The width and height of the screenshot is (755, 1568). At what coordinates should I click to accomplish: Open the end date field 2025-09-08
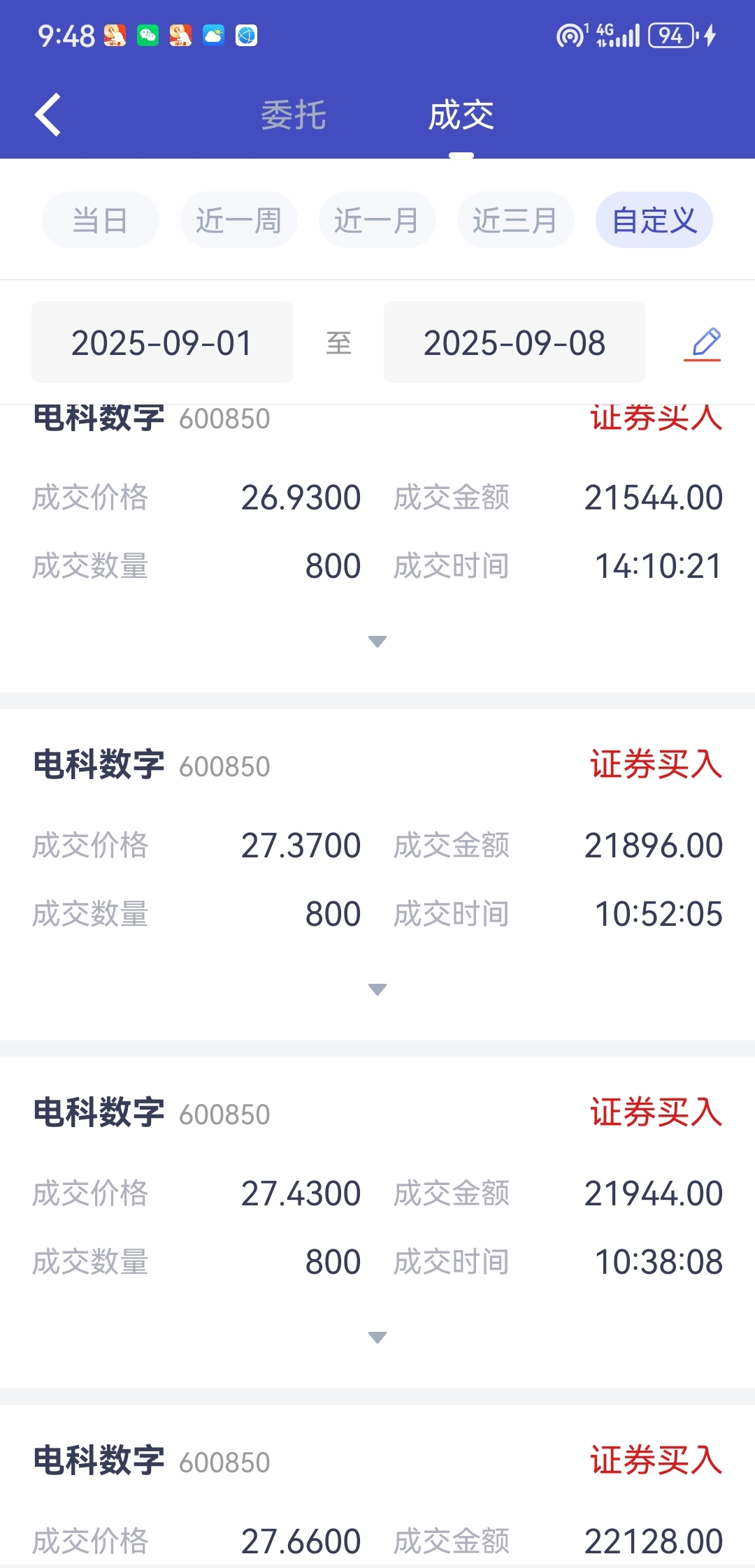tap(515, 342)
